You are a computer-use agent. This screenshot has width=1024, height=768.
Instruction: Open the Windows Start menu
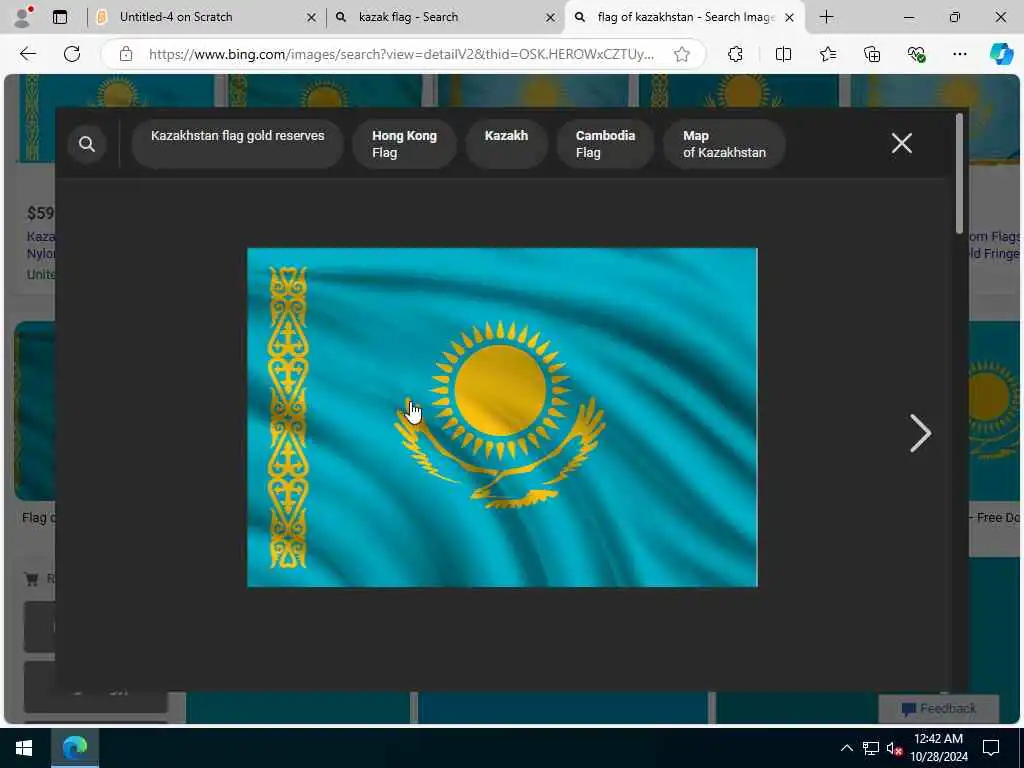pos(24,748)
